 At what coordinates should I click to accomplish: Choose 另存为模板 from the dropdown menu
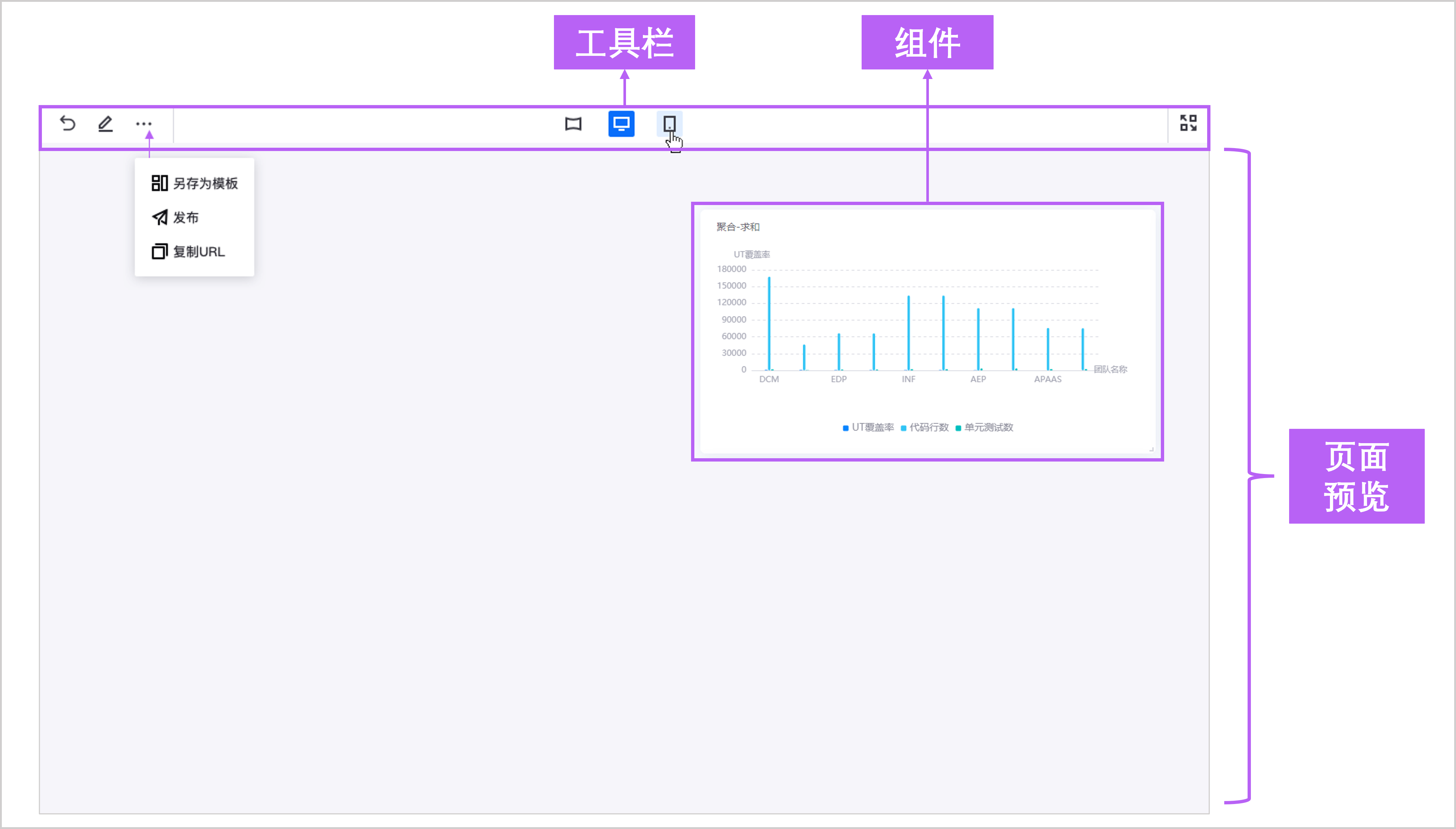coord(195,183)
